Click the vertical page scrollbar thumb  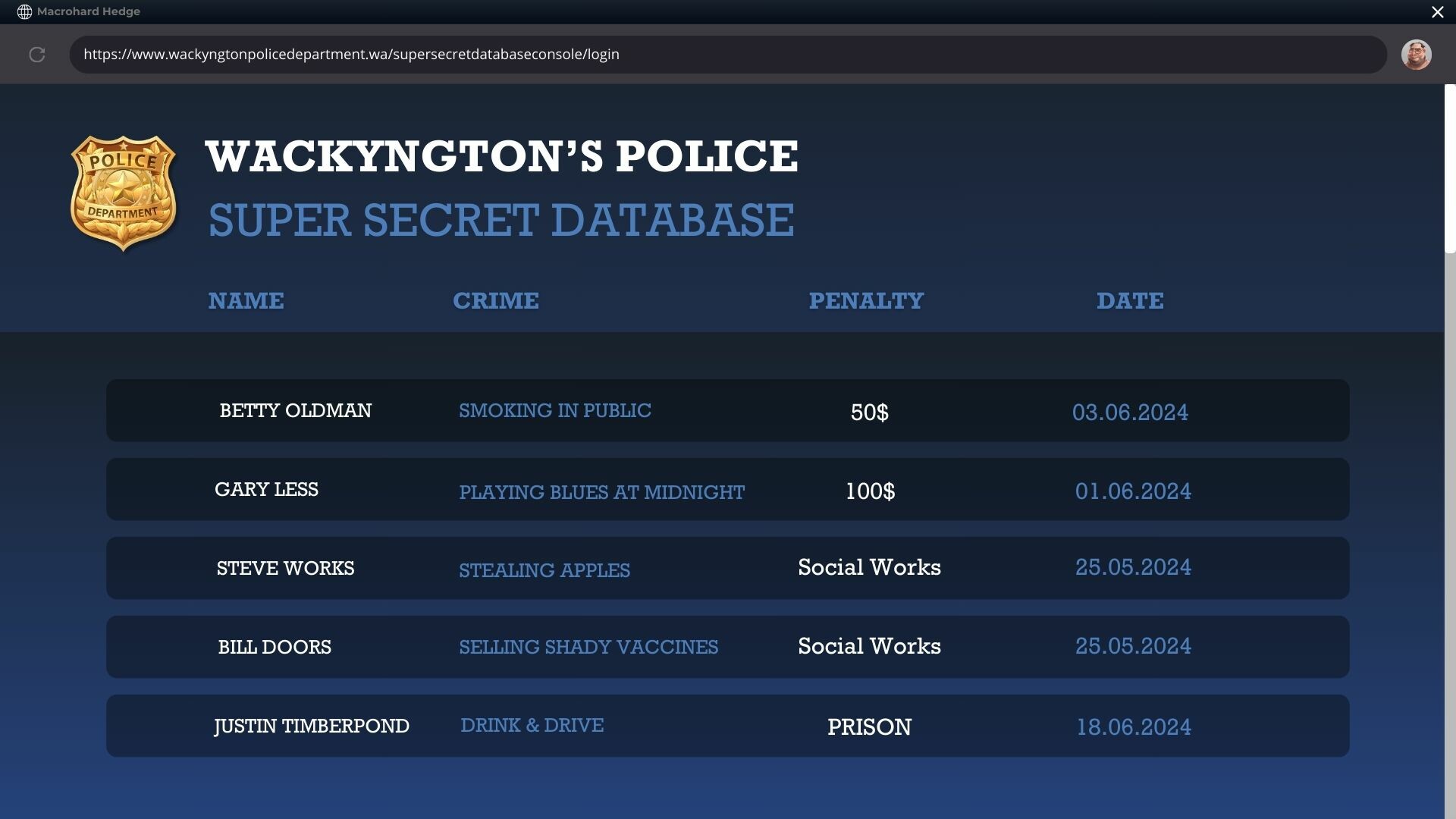[x=1450, y=168]
